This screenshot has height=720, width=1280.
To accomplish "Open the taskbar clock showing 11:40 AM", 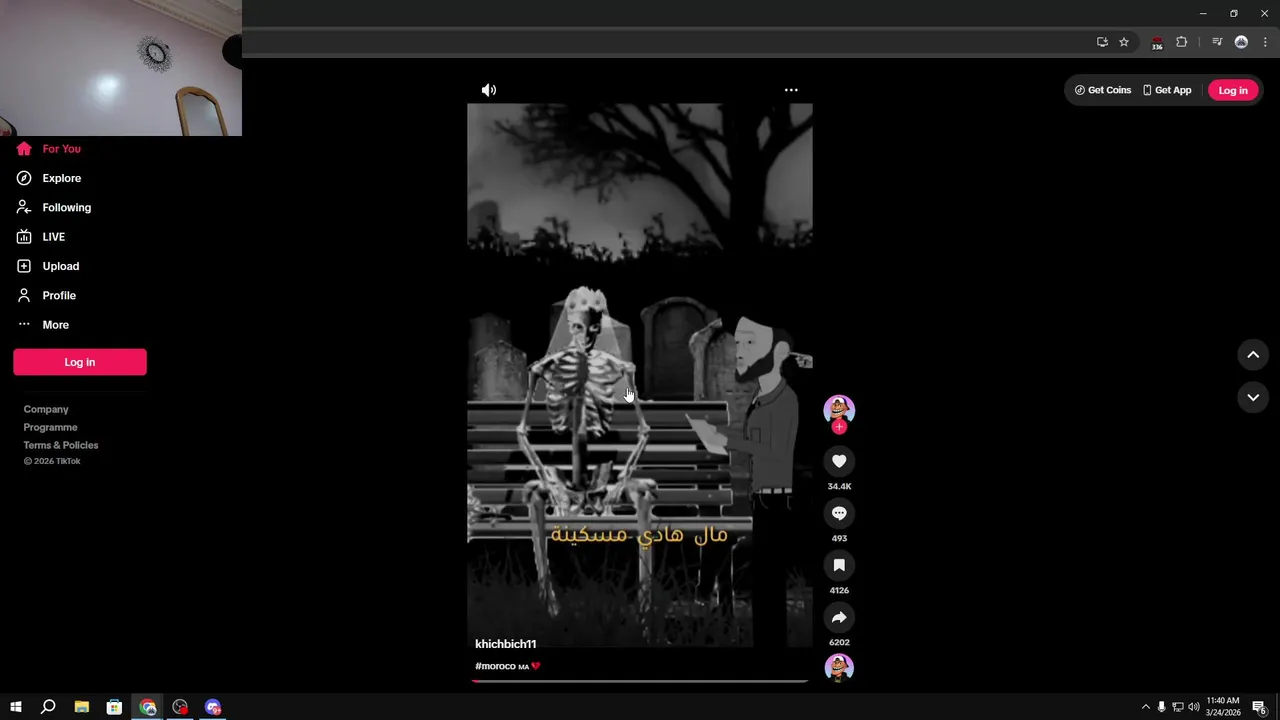I will [x=1223, y=707].
